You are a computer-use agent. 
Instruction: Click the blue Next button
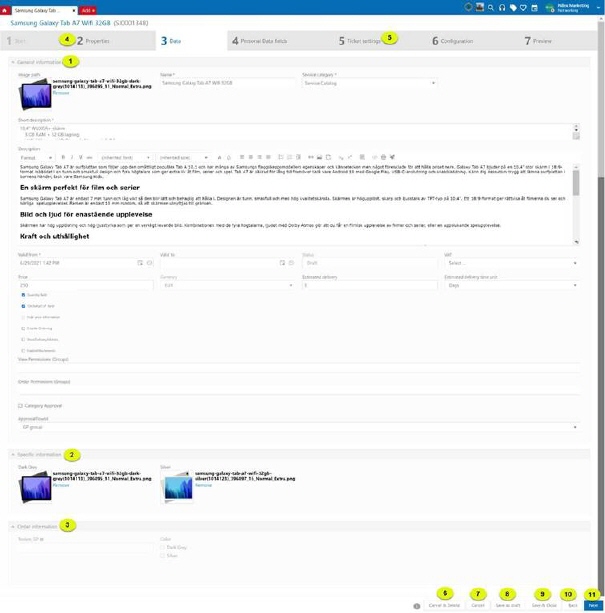[593, 606]
